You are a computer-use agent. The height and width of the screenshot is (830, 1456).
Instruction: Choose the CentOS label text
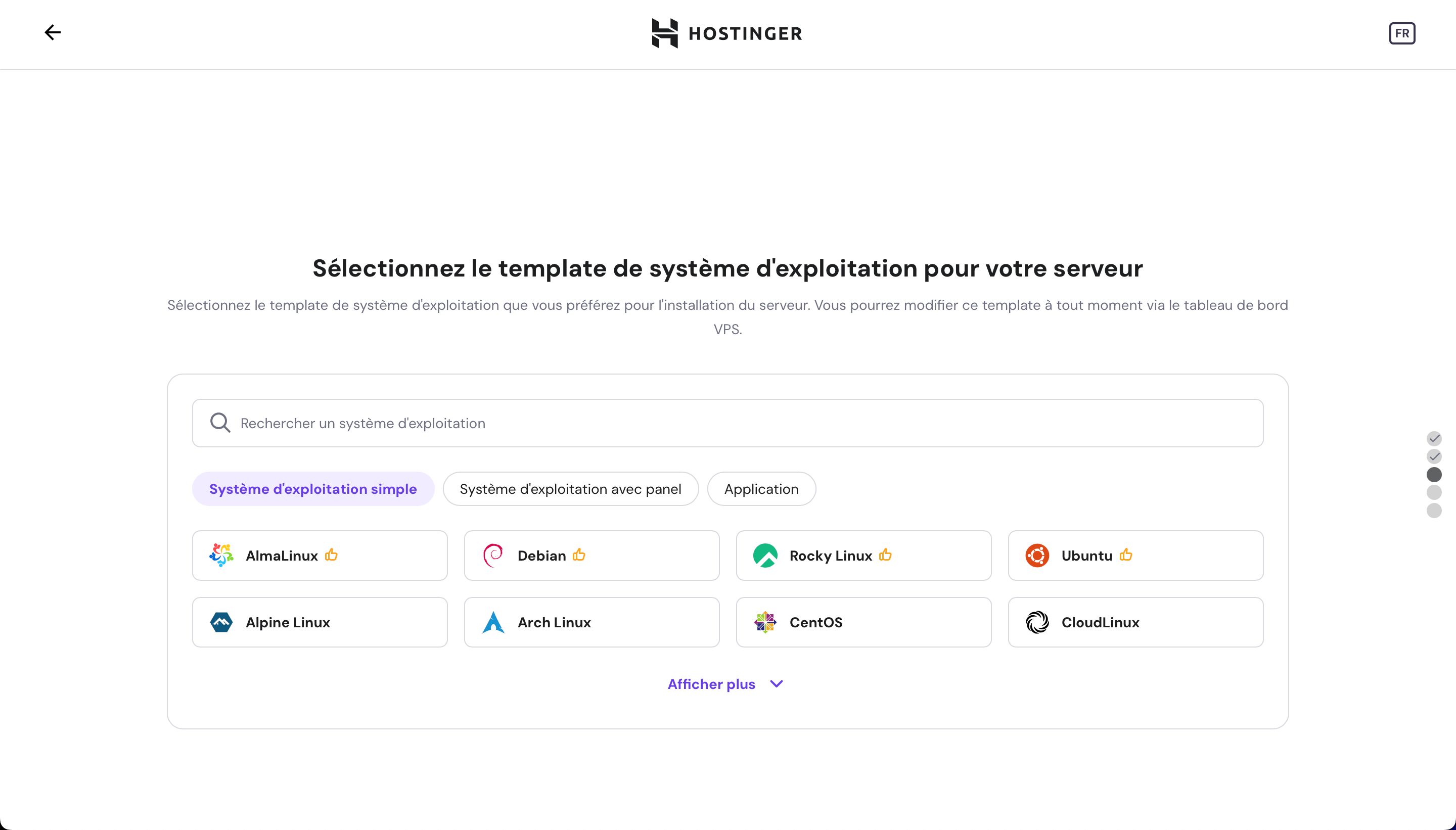816,623
